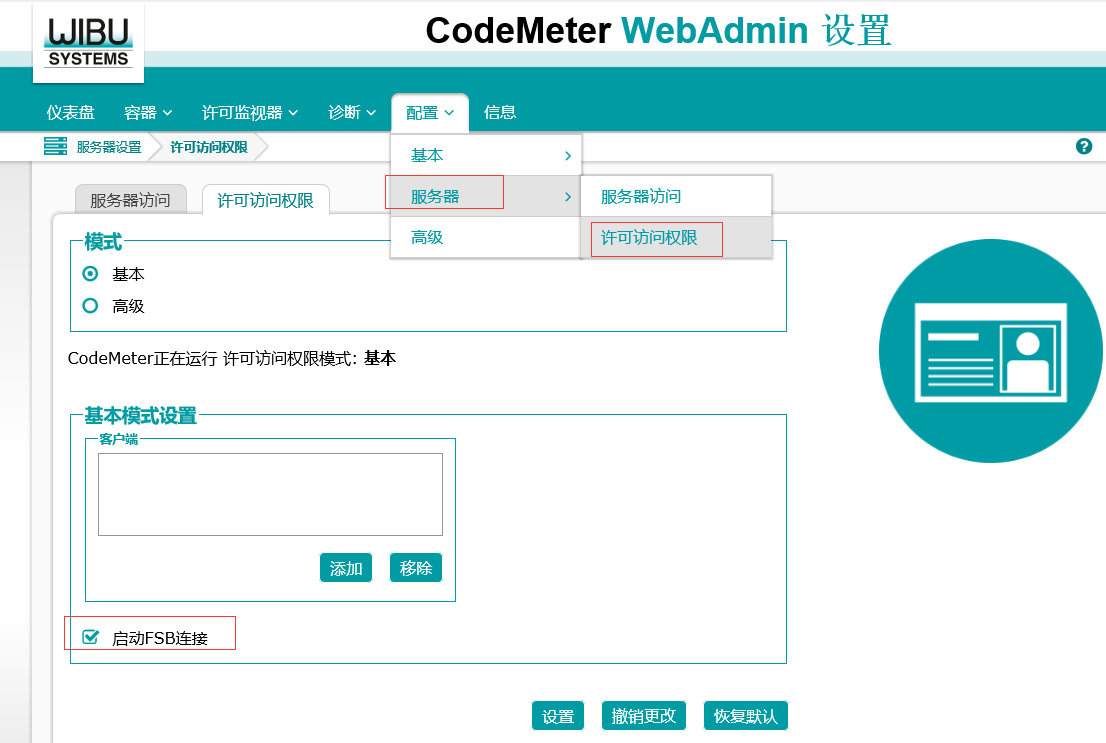Screen dimensions: 1106x743
Task: Click the 添加 client button
Action: click(346, 568)
